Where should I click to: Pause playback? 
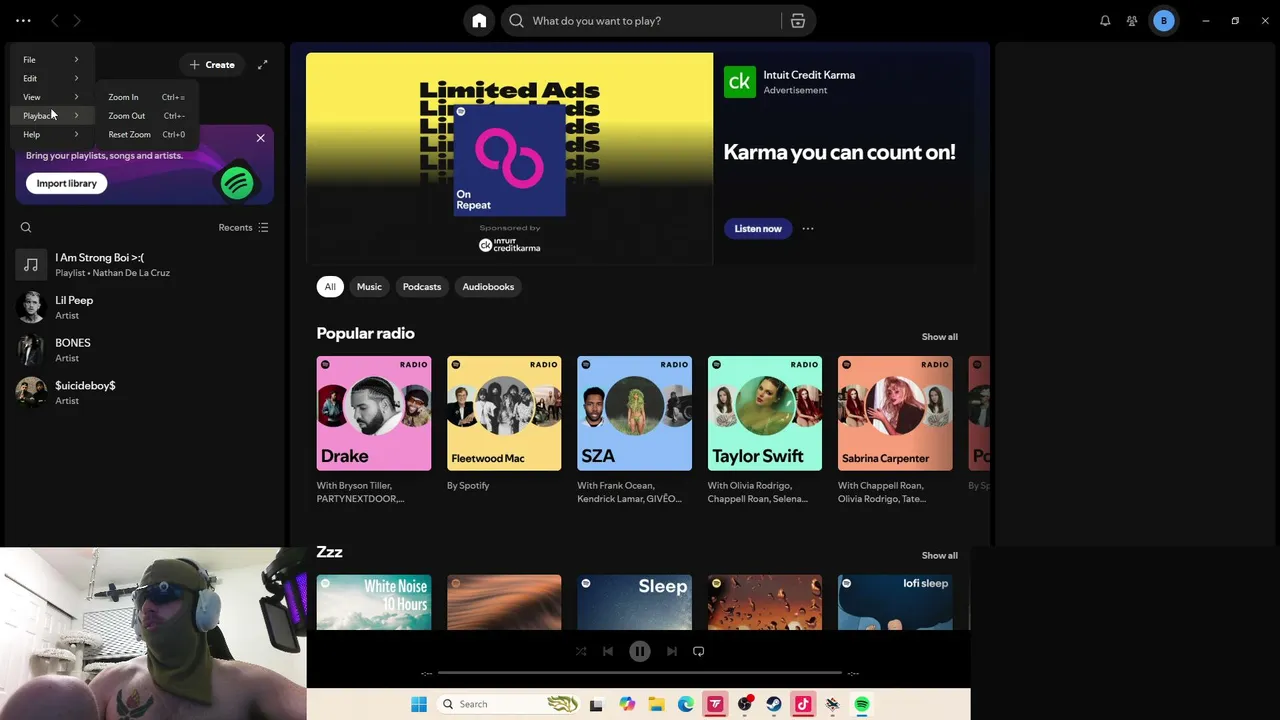(640, 651)
